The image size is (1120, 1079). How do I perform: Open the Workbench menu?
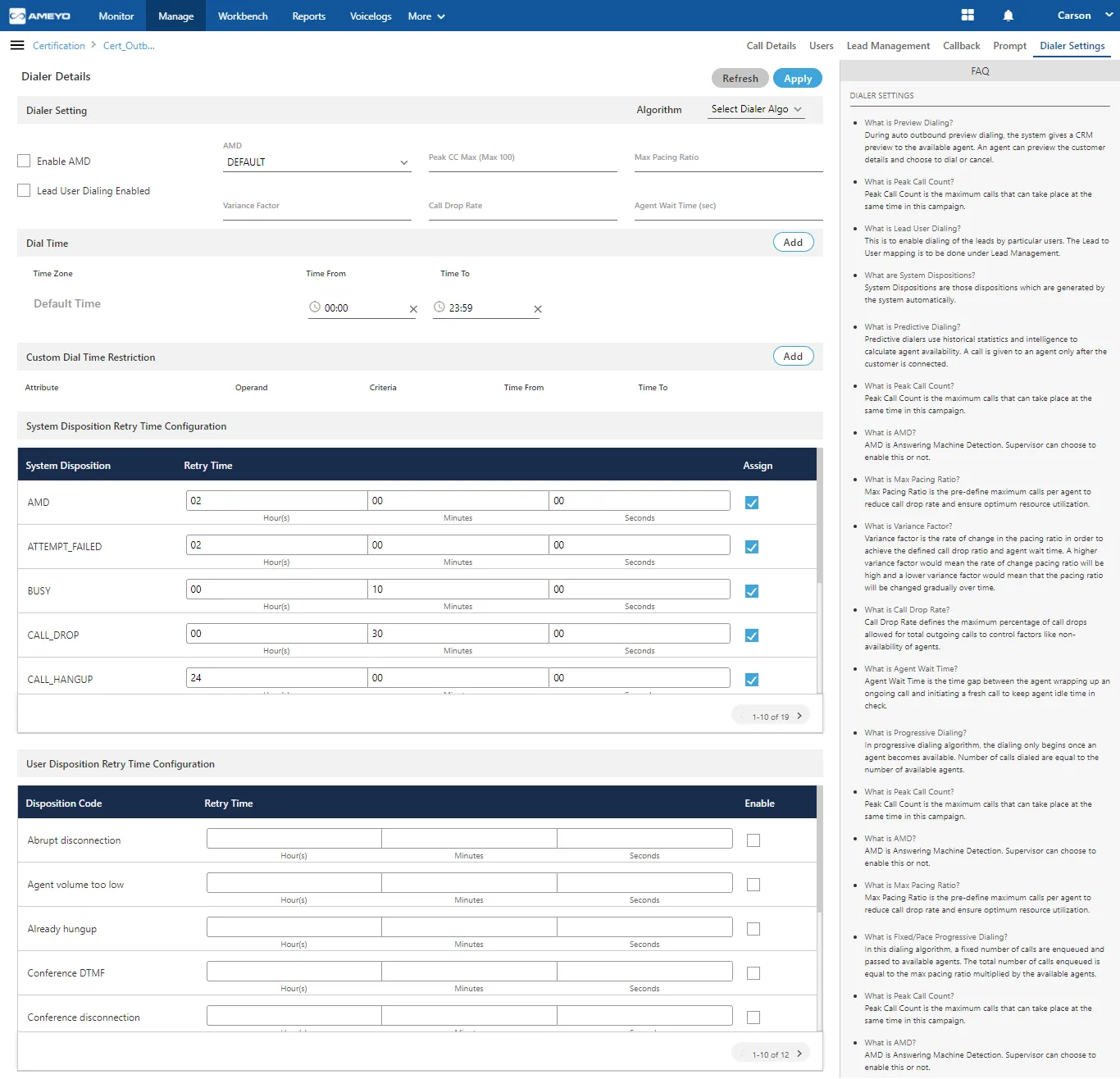[x=243, y=16]
